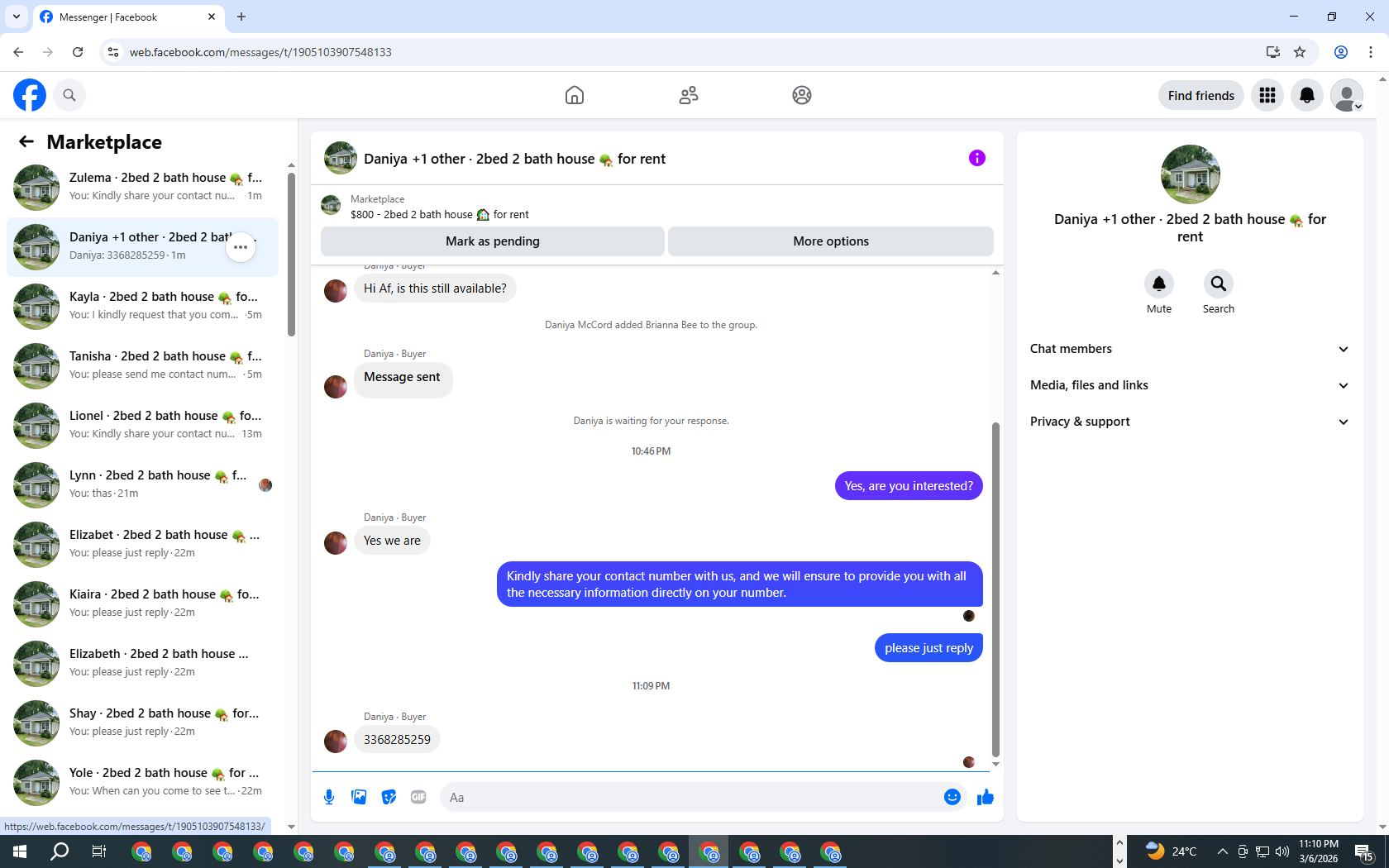This screenshot has width=1389, height=868.
Task: Choose a GIF with the GIF icon
Action: tap(418, 797)
